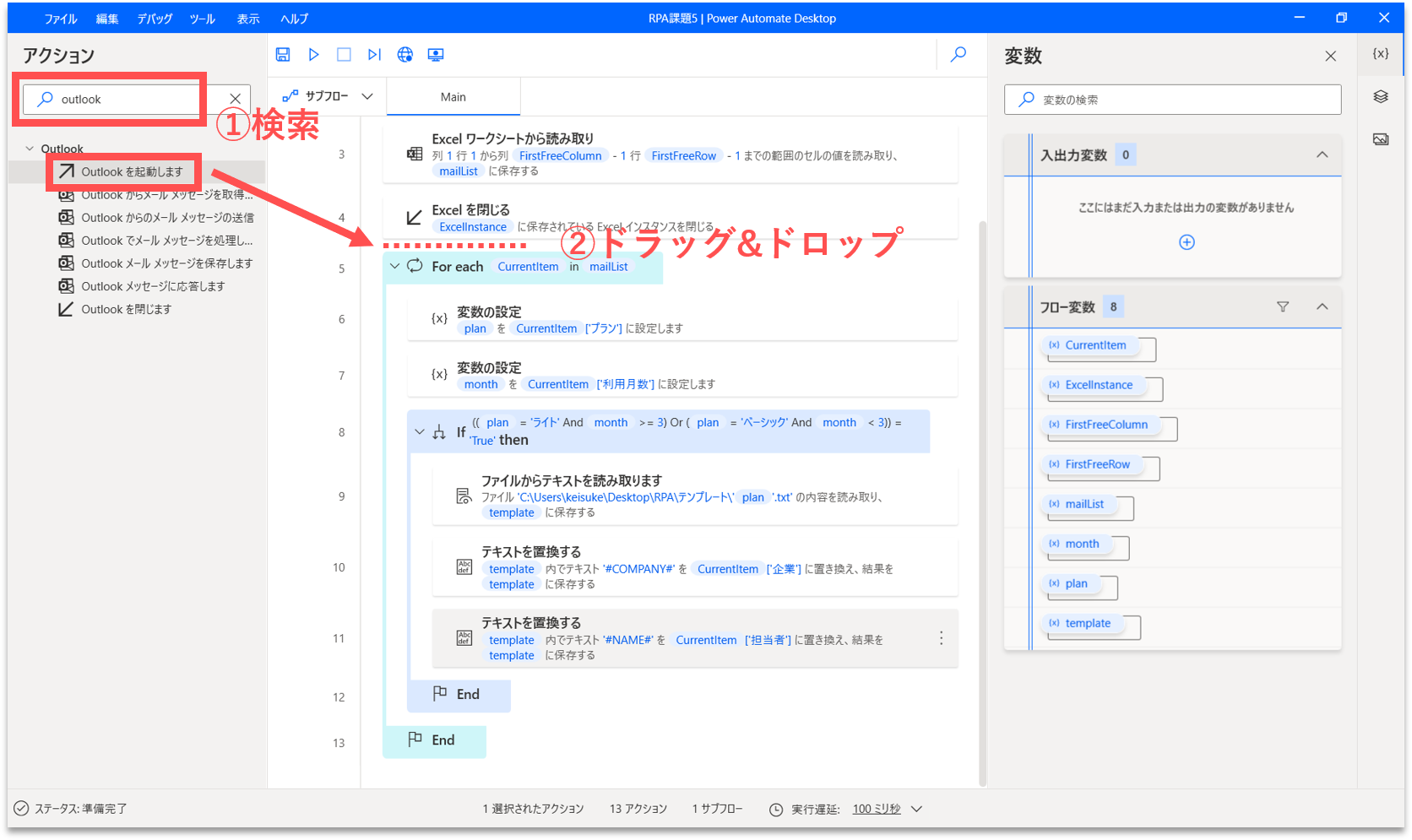Open the Images panel icon
Image resolution: width=1412 pixels, height=840 pixels.
[1381, 139]
